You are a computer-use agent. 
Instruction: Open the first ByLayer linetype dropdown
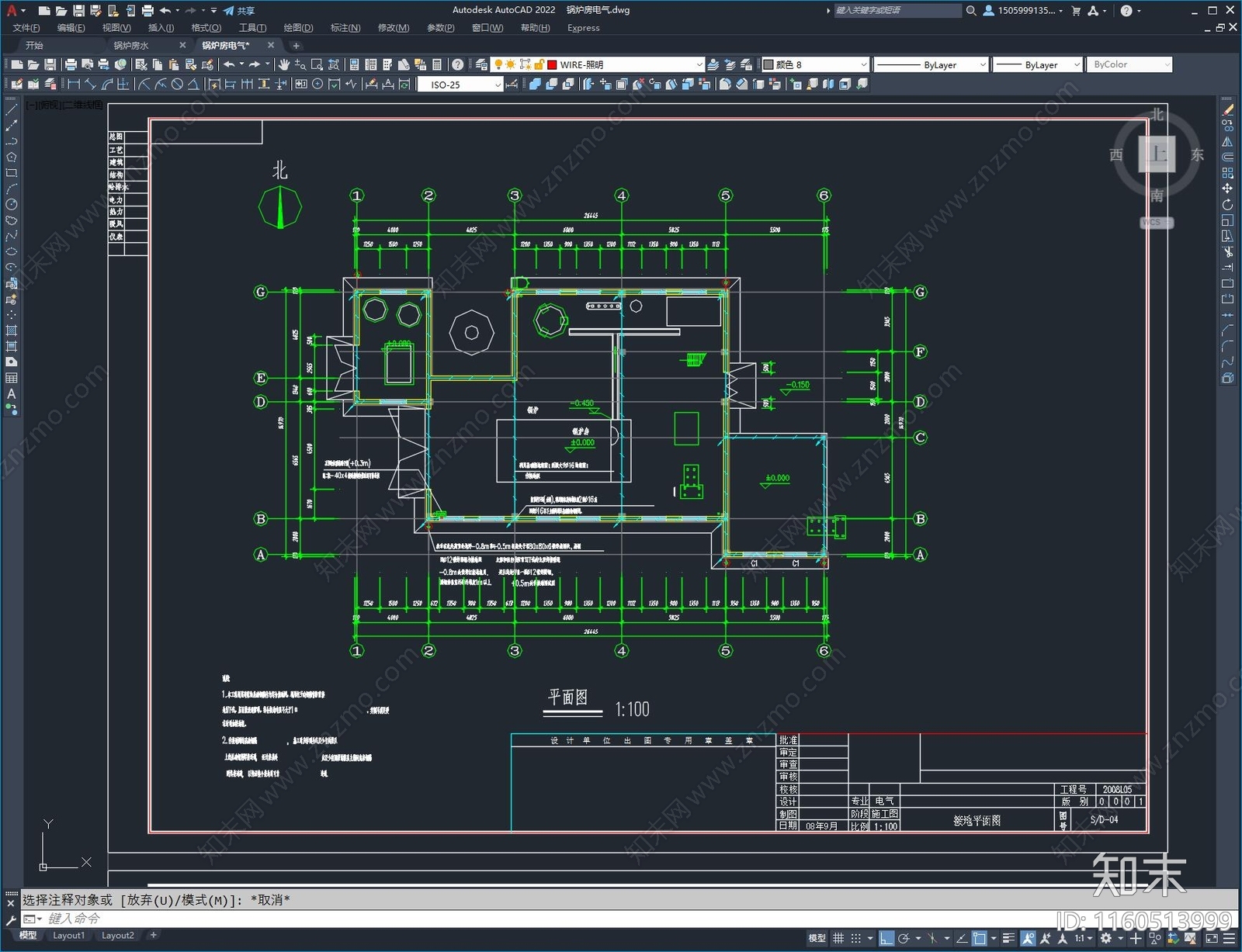(983, 64)
